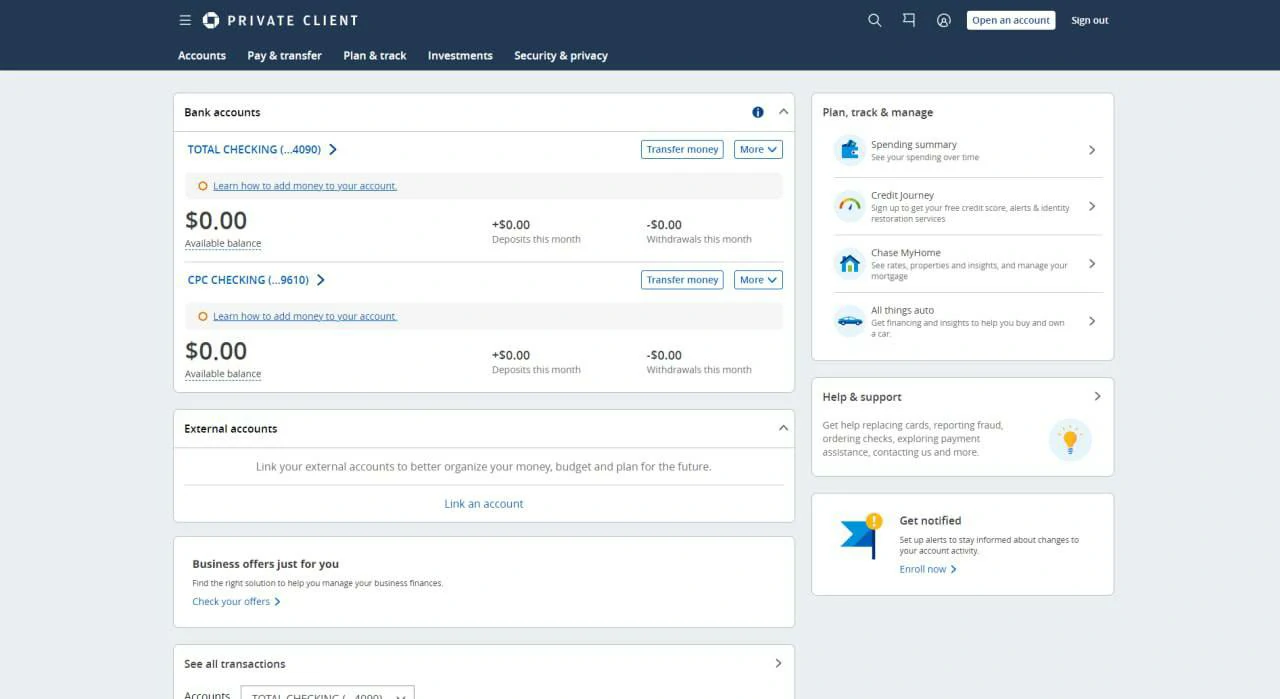Click the Chase MyHome house icon
The width and height of the screenshot is (1280, 699).
pos(850,264)
